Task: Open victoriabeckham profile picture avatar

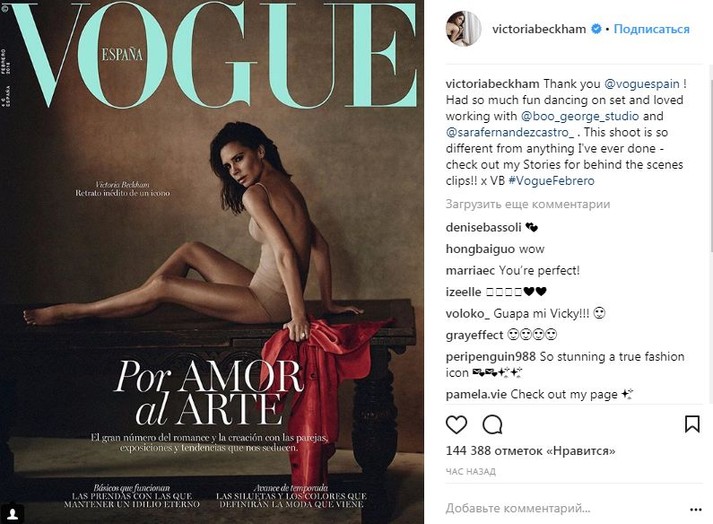Action: coord(463,29)
